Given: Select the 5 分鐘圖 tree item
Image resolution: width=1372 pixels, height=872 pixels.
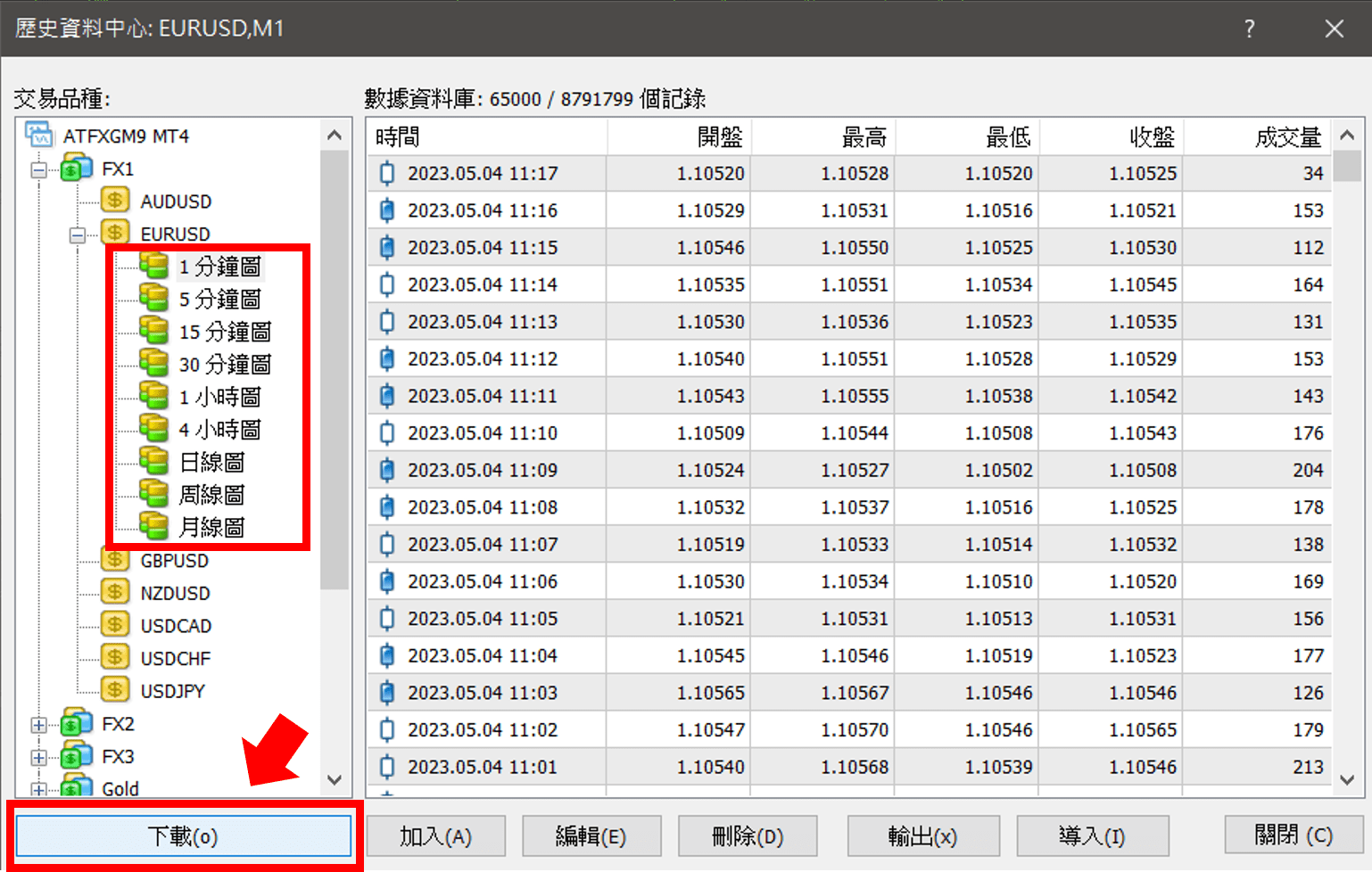Looking at the screenshot, I should point(220,298).
